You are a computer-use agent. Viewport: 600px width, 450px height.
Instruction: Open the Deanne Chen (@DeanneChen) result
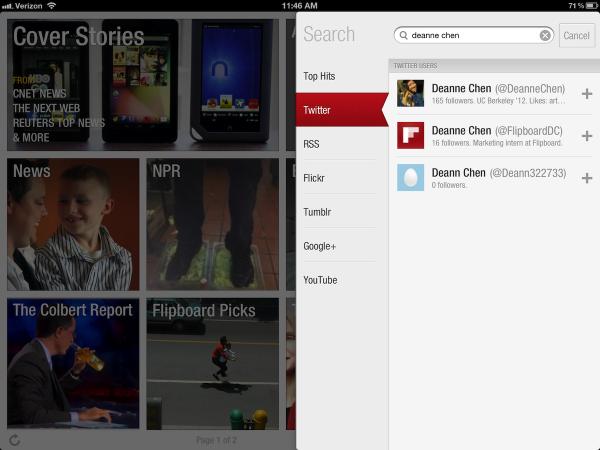point(494,93)
